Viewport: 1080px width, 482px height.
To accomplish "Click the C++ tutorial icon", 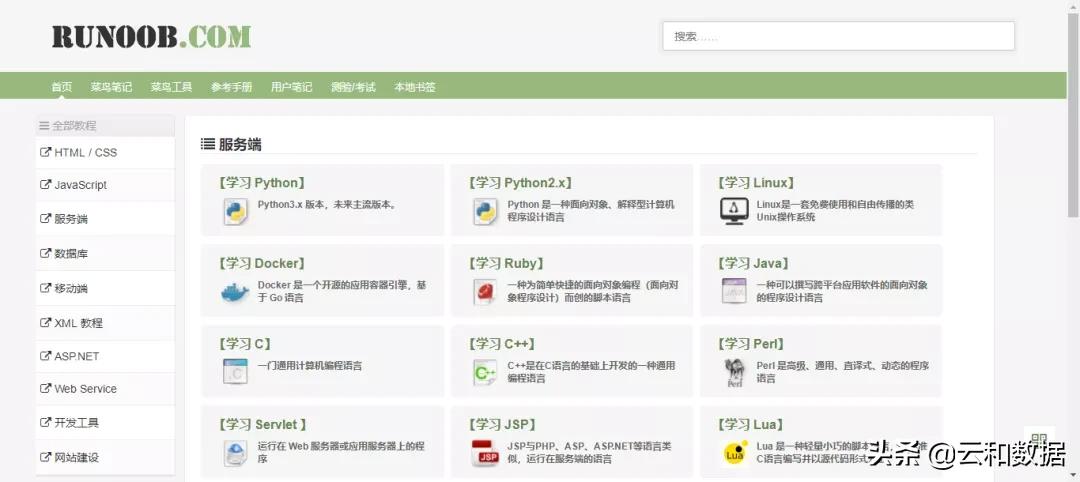I will pyautogui.click(x=485, y=373).
